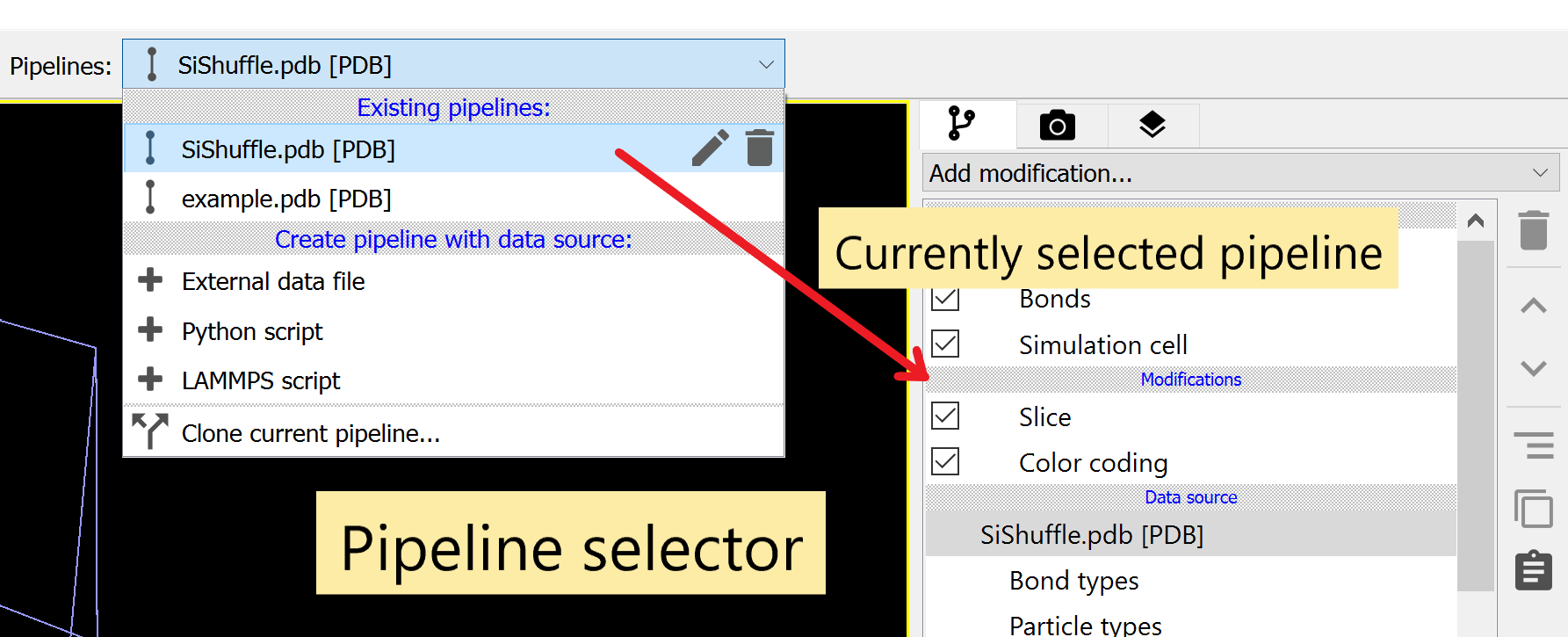
Task: Open the Pipelines tab with branch icon
Action: point(962,125)
